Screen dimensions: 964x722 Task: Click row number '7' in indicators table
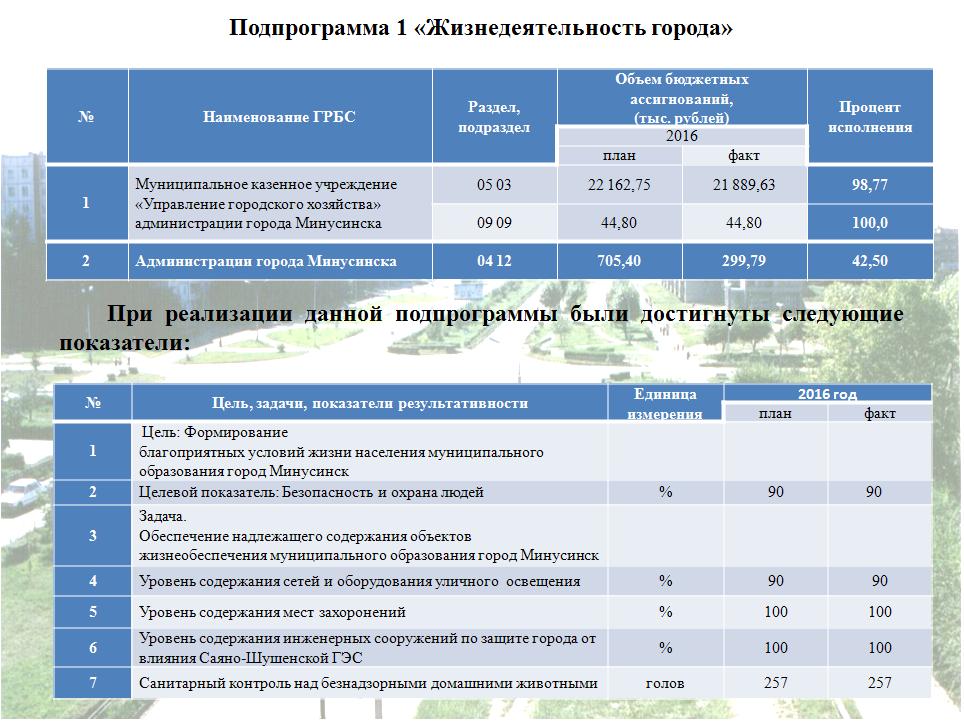[x=93, y=683]
